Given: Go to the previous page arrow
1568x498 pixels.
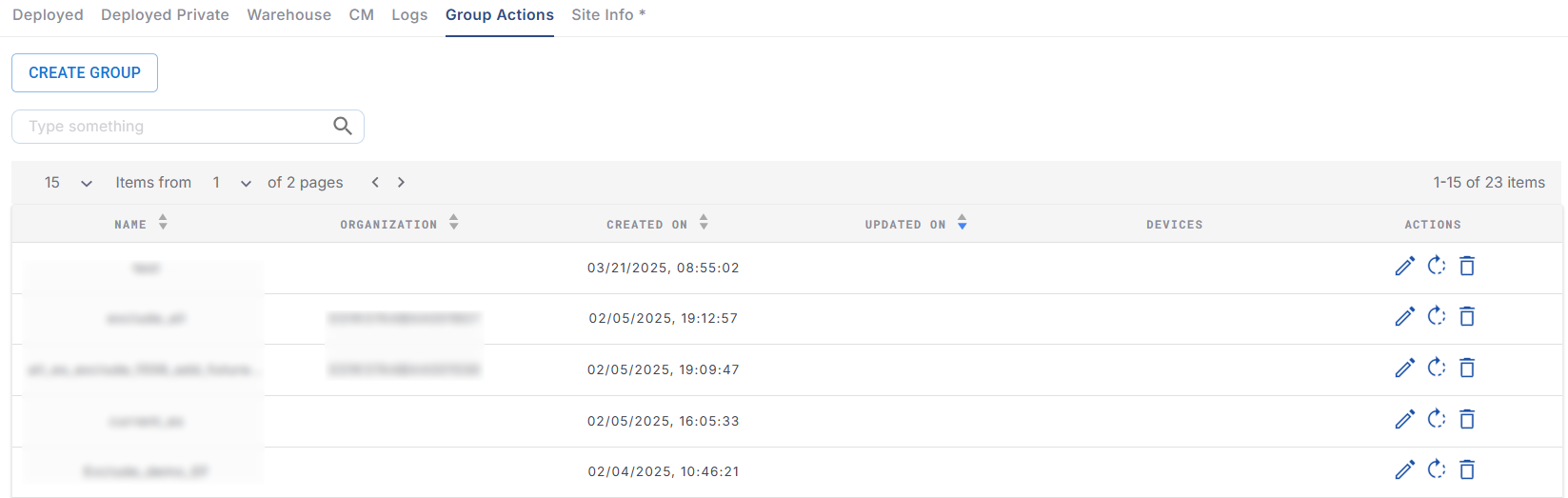Looking at the screenshot, I should [x=375, y=182].
